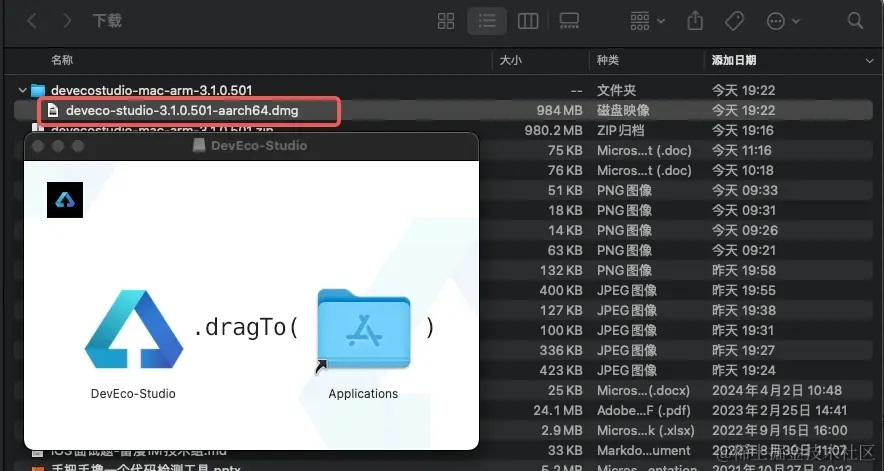The image size is (884, 471).
Task: Switch to list view
Action: pyautogui.click(x=487, y=21)
